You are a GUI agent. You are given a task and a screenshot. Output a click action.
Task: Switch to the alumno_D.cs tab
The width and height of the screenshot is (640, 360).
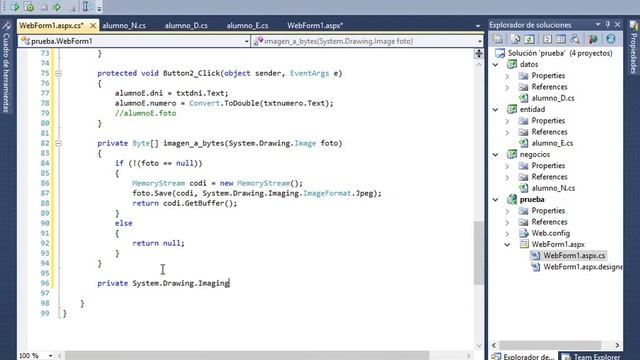click(x=186, y=25)
